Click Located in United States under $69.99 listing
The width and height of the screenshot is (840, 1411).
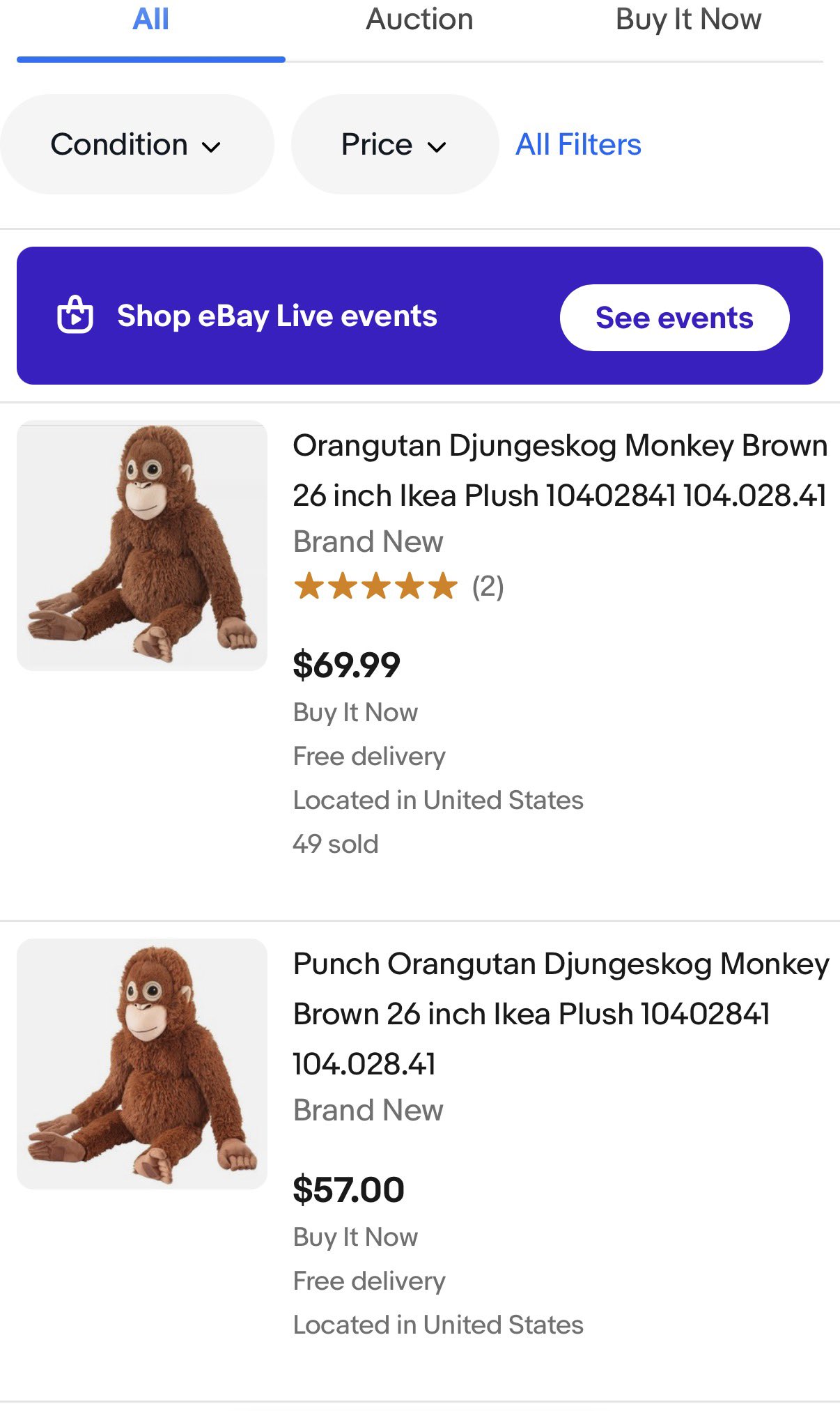[438, 800]
